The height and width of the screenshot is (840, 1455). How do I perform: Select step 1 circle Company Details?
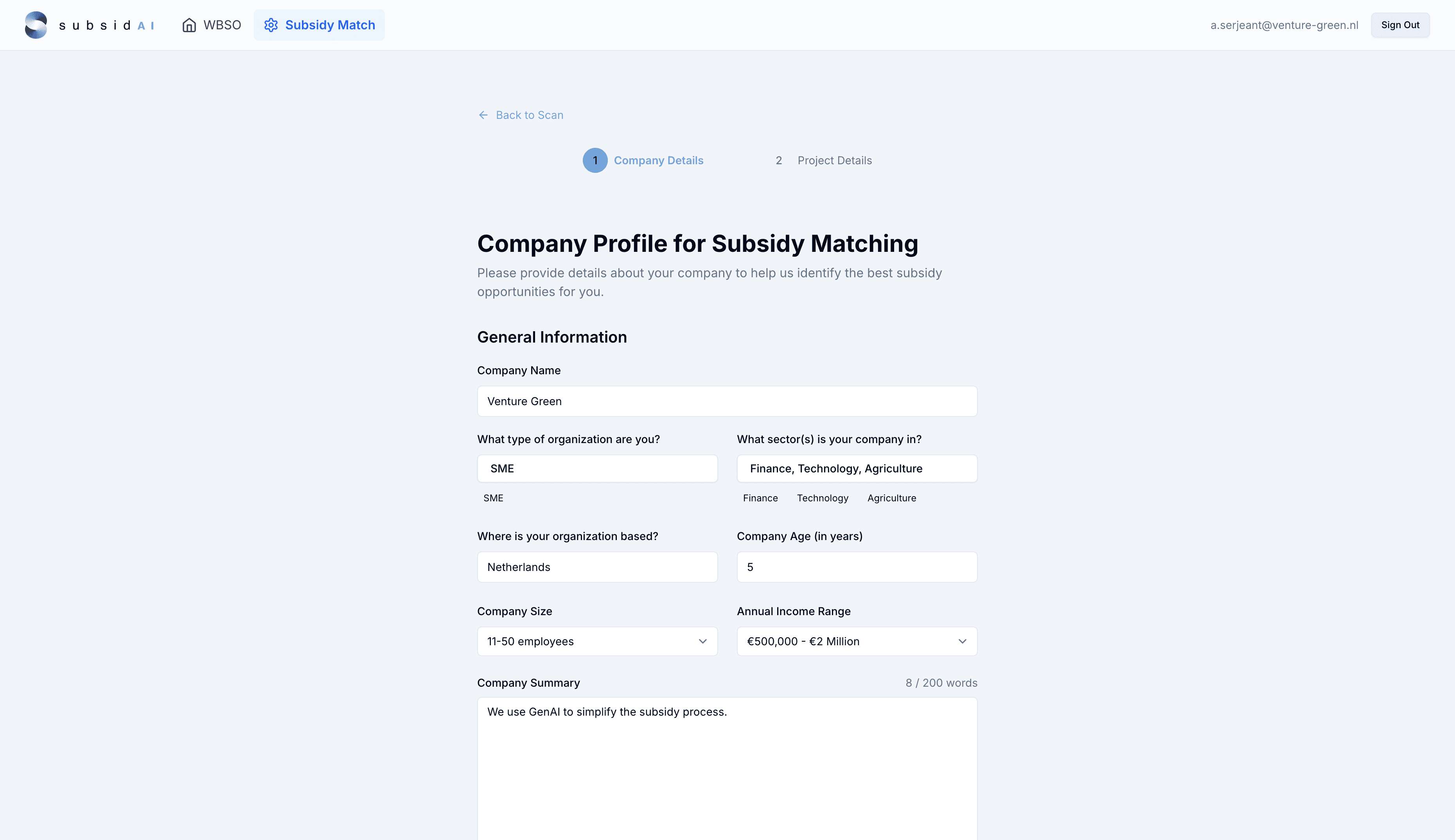(595, 160)
